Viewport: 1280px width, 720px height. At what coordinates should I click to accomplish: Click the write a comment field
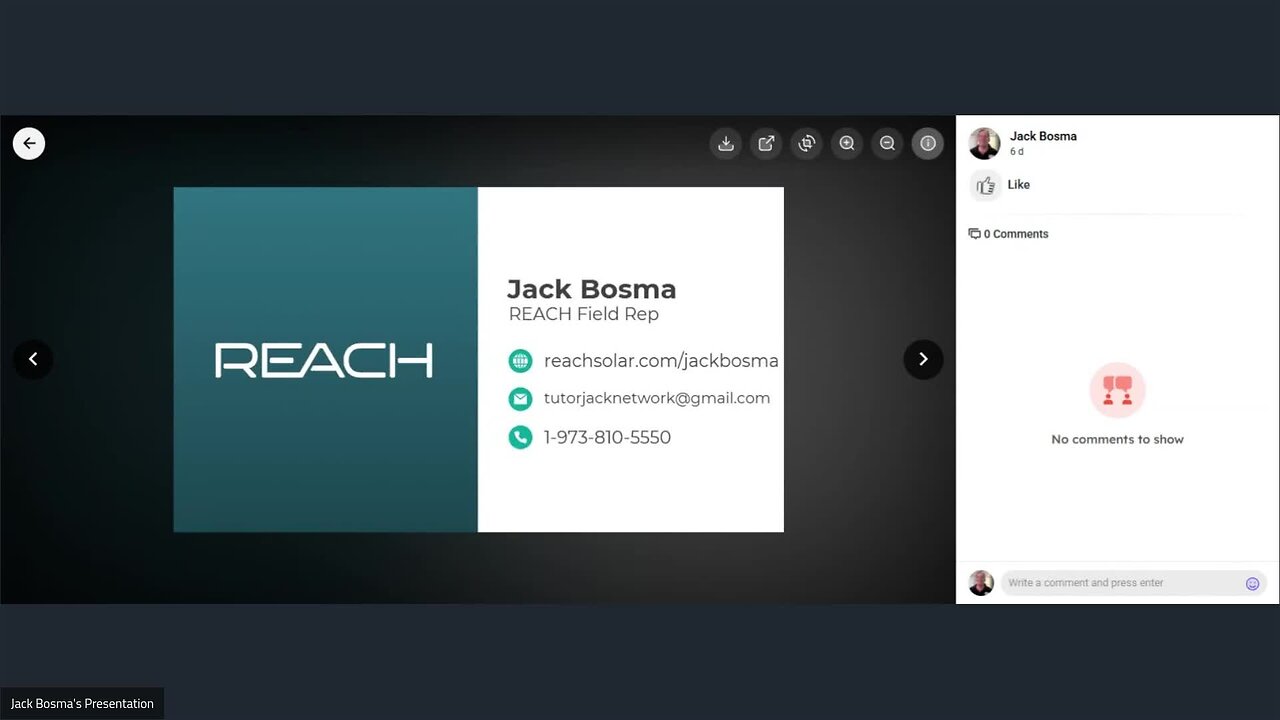tap(1133, 583)
